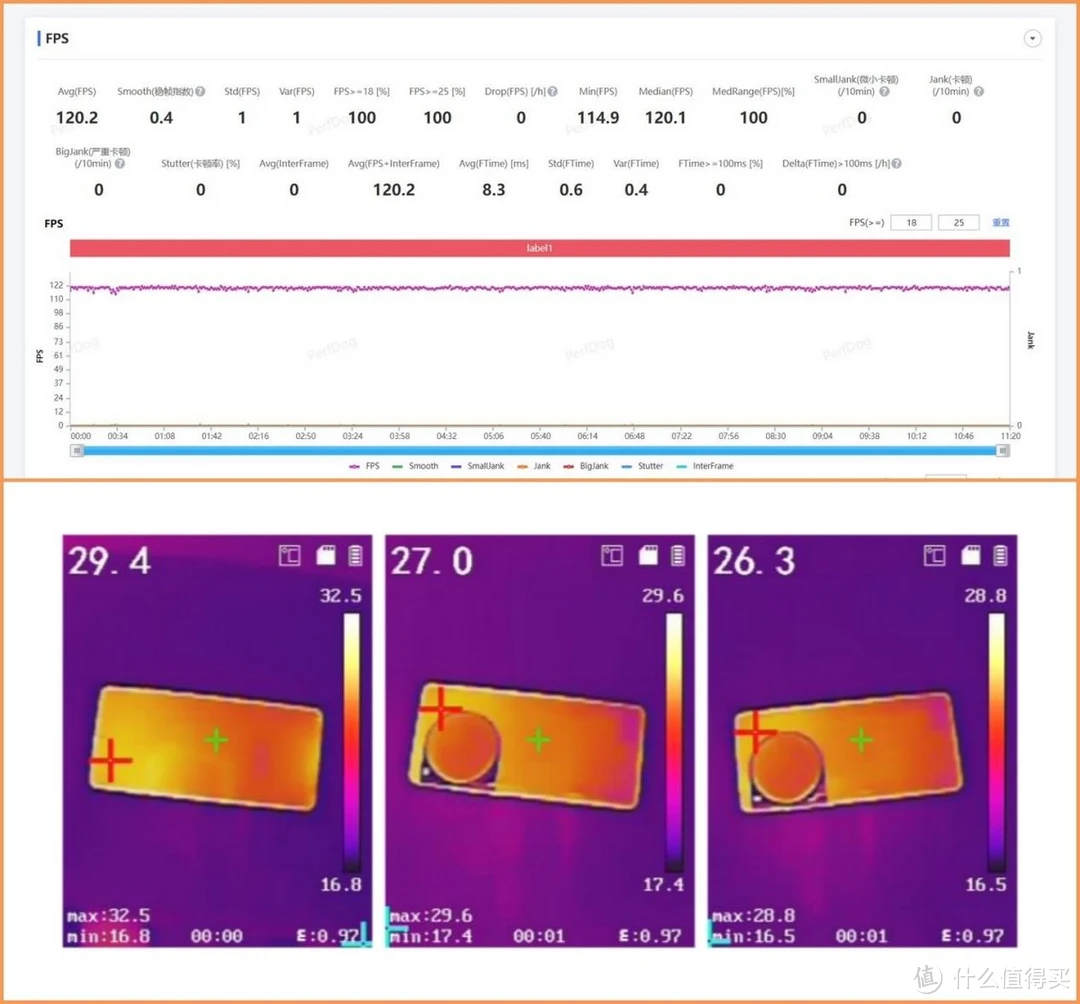
Task: Click help icon next to Jank /10min
Action: 978,91
